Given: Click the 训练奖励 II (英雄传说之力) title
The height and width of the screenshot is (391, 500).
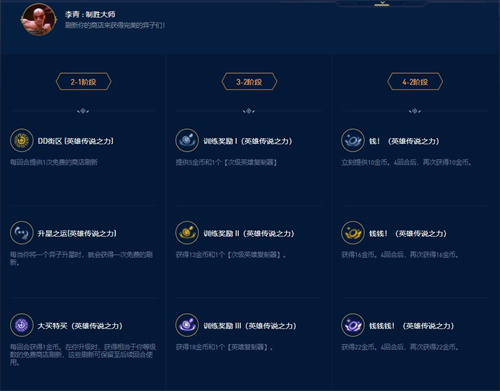Looking at the screenshot, I should tap(249, 233).
